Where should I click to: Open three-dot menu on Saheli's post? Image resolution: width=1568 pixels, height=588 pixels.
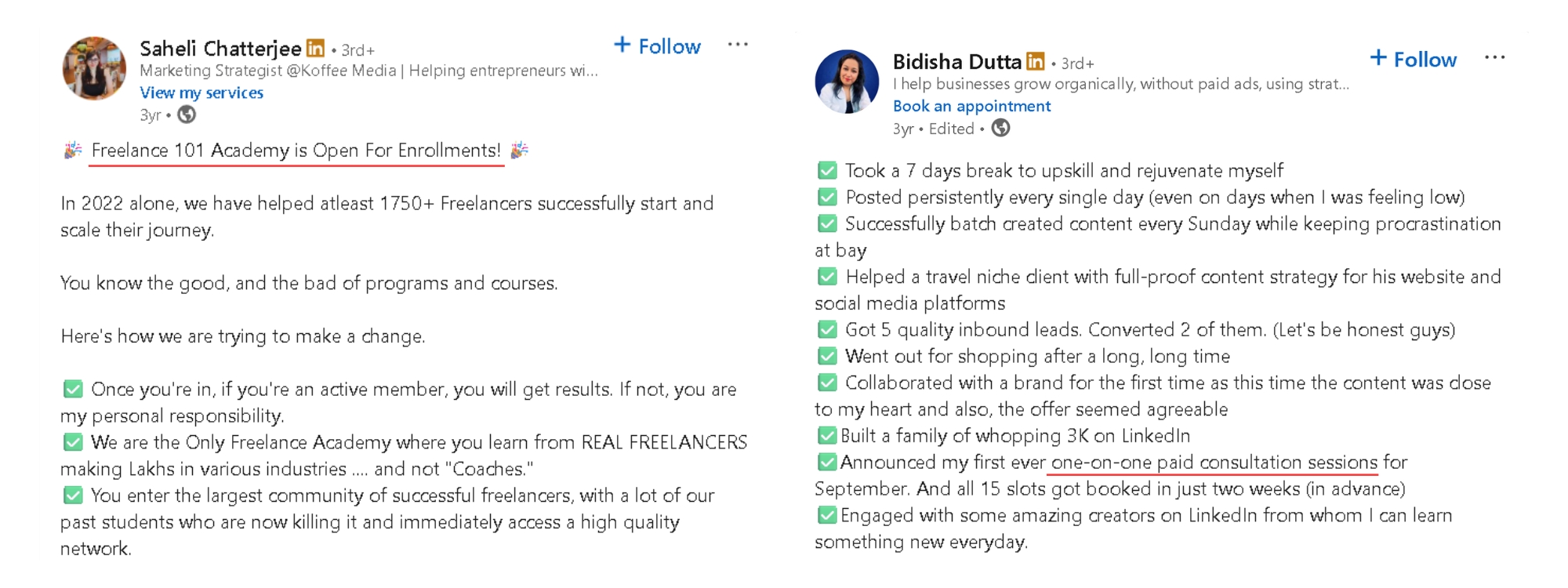pyautogui.click(x=738, y=45)
